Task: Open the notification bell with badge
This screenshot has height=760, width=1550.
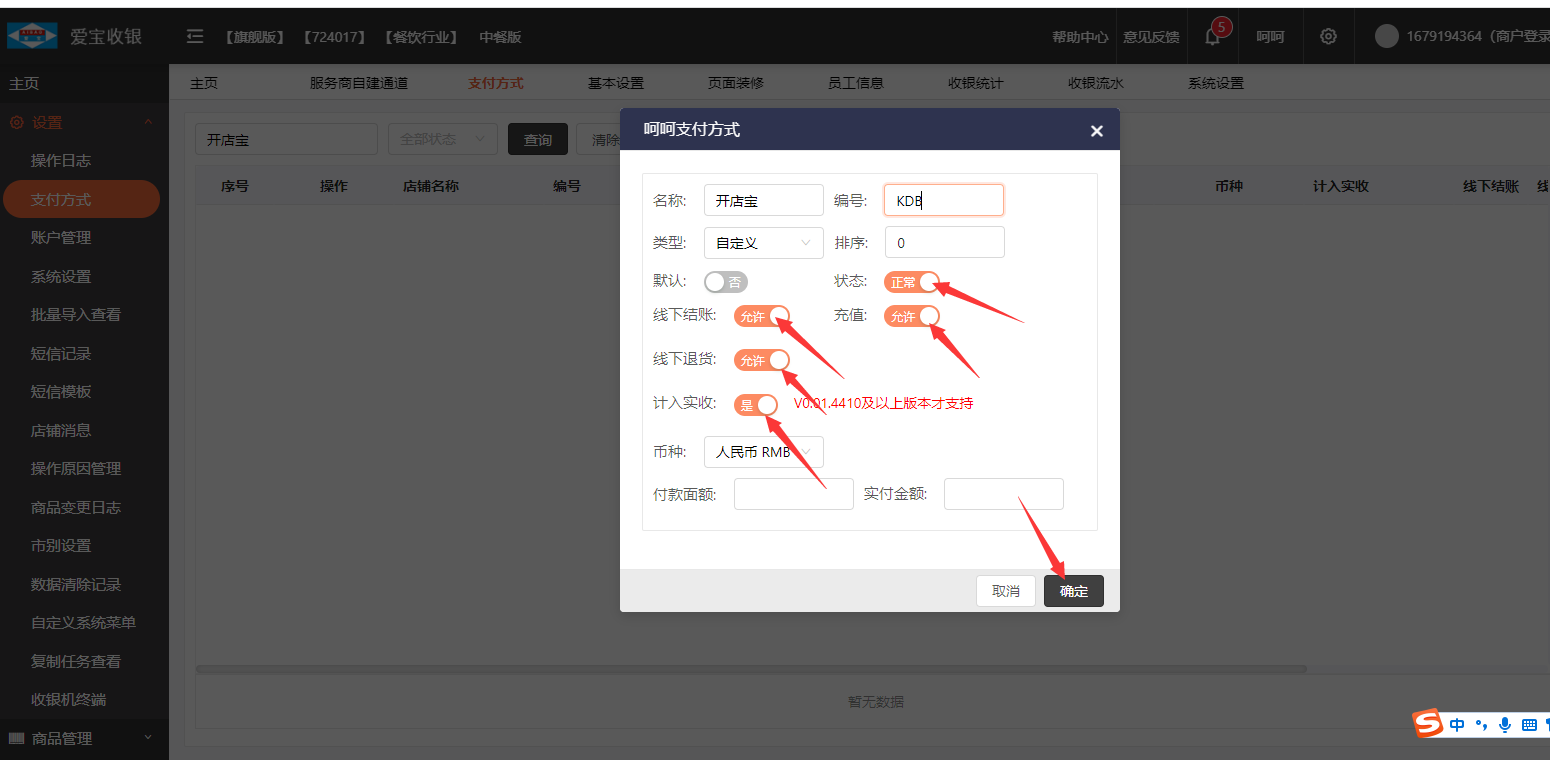Action: tap(1213, 37)
